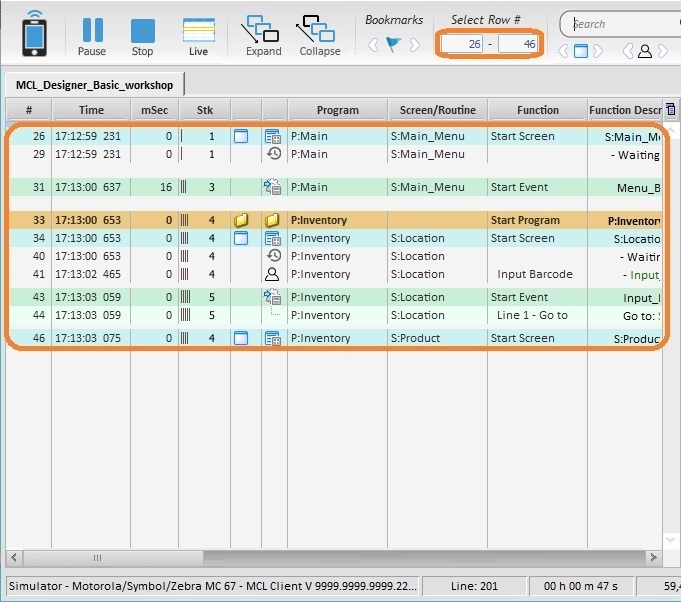
Task: Collapse all trace rows
Action: click(x=318, y=37)
